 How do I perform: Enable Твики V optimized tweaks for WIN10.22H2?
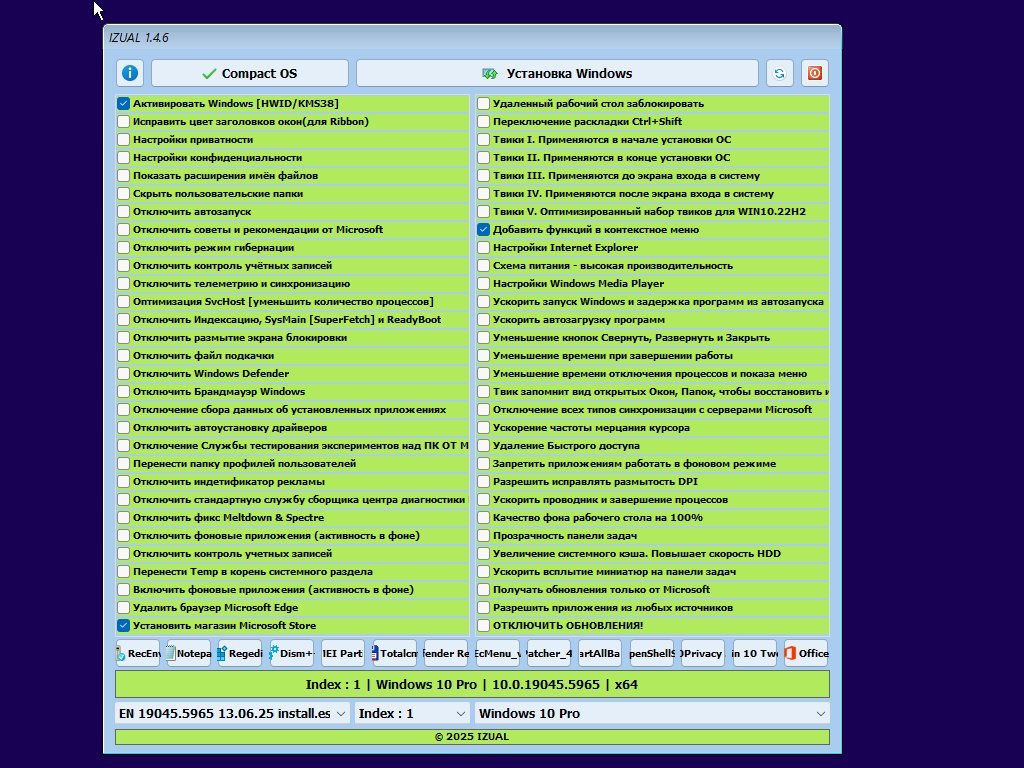pos(483,212)
